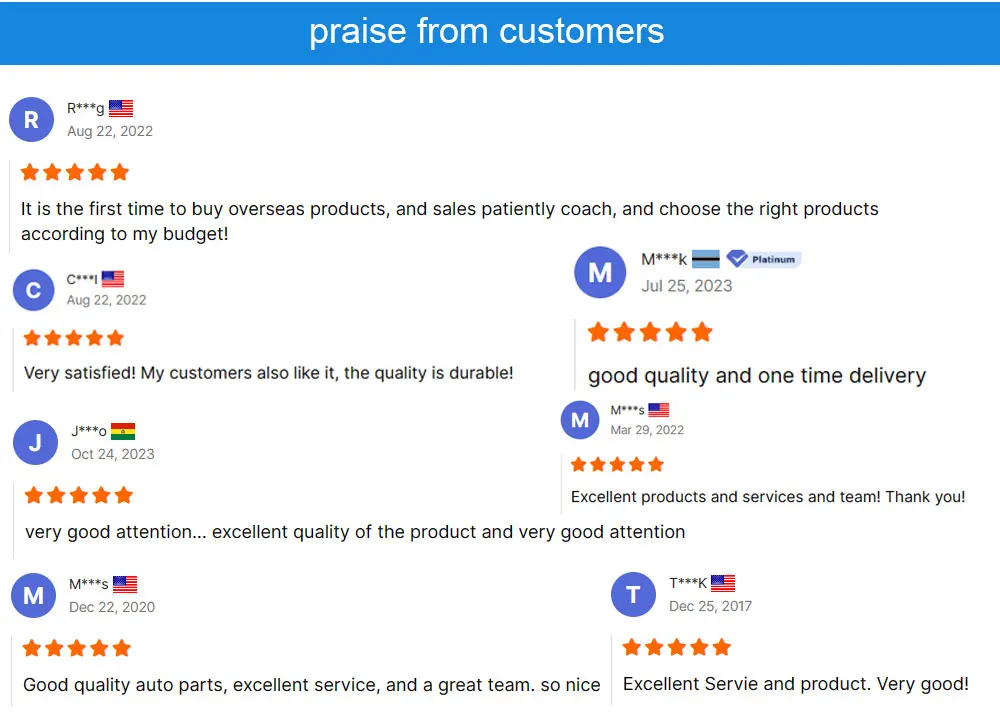The height and width of the screenshot is (726, 1000).
Task: Click the star rating under Dec 25, 2017
Action: (x=677, y=647)
